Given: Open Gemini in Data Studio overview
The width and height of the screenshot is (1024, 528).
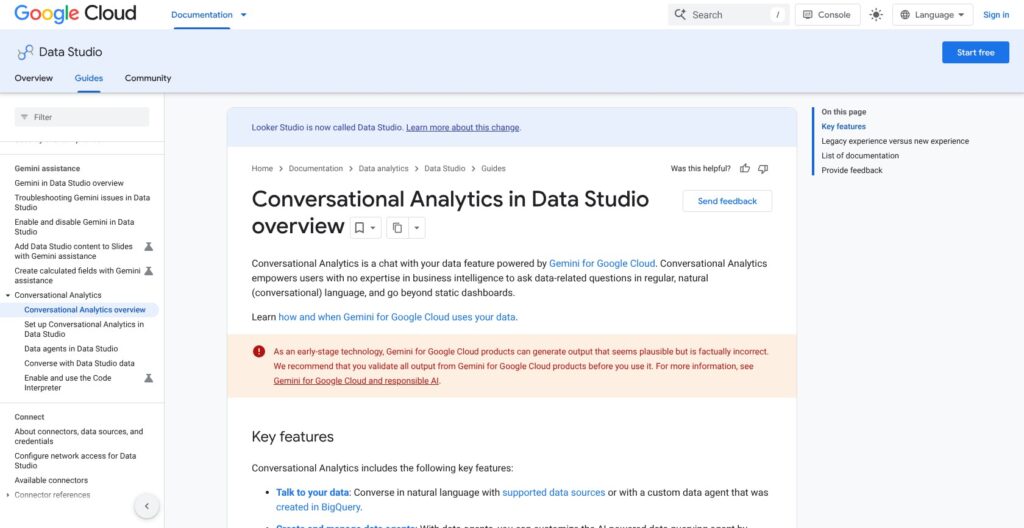Looking at the screenshot, I should tap(69, 183).
